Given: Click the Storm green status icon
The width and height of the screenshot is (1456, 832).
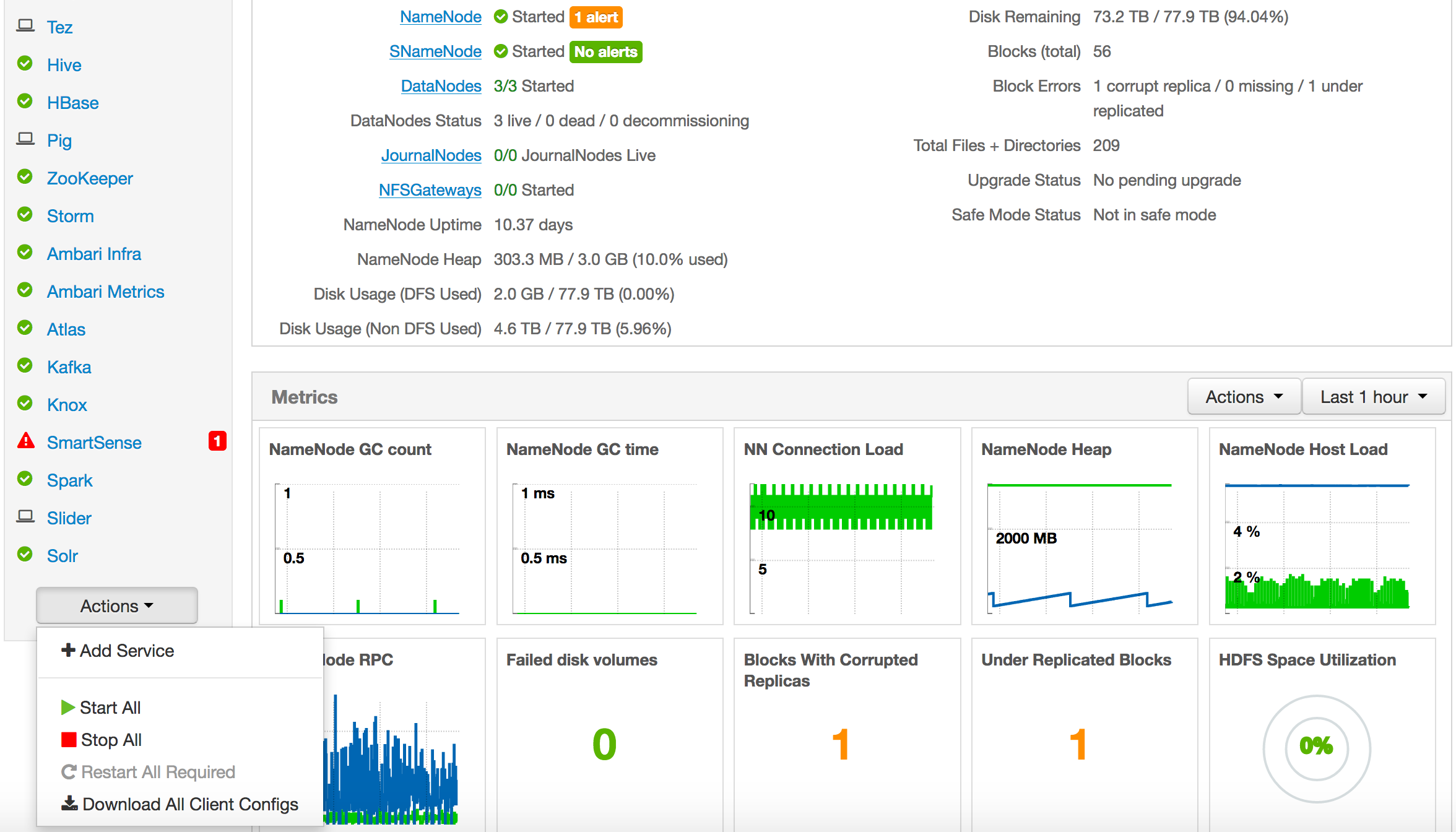Looking at the screenshot, I should [25, 215].
